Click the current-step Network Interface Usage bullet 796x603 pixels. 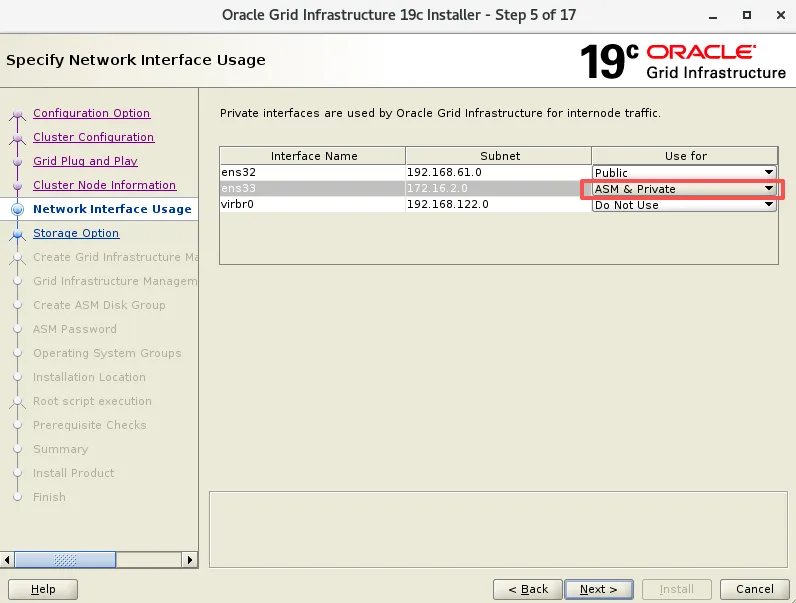coord(18,209)
